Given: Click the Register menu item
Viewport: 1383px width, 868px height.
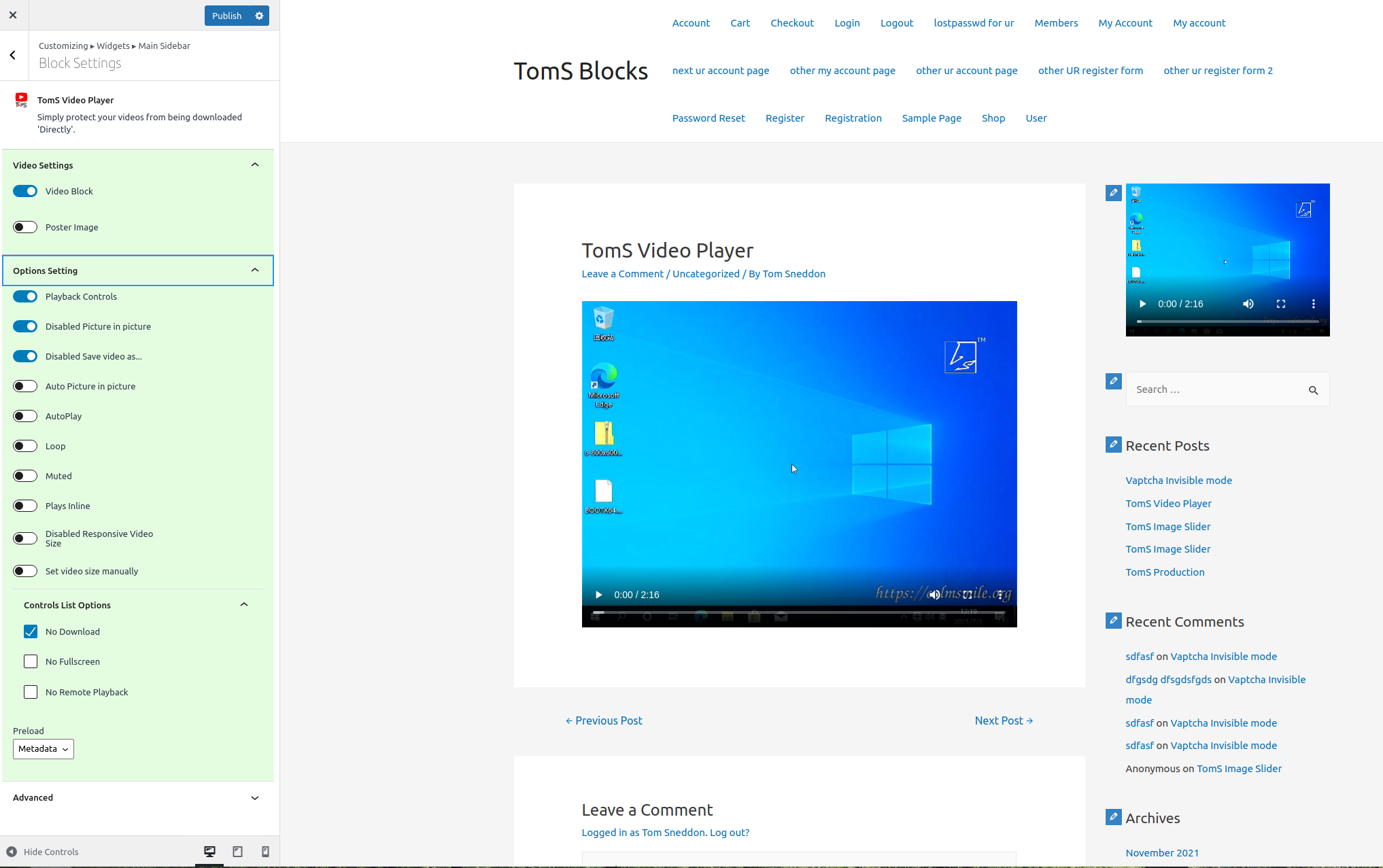Looking at the screenshot, I should (x=785, y=118).
